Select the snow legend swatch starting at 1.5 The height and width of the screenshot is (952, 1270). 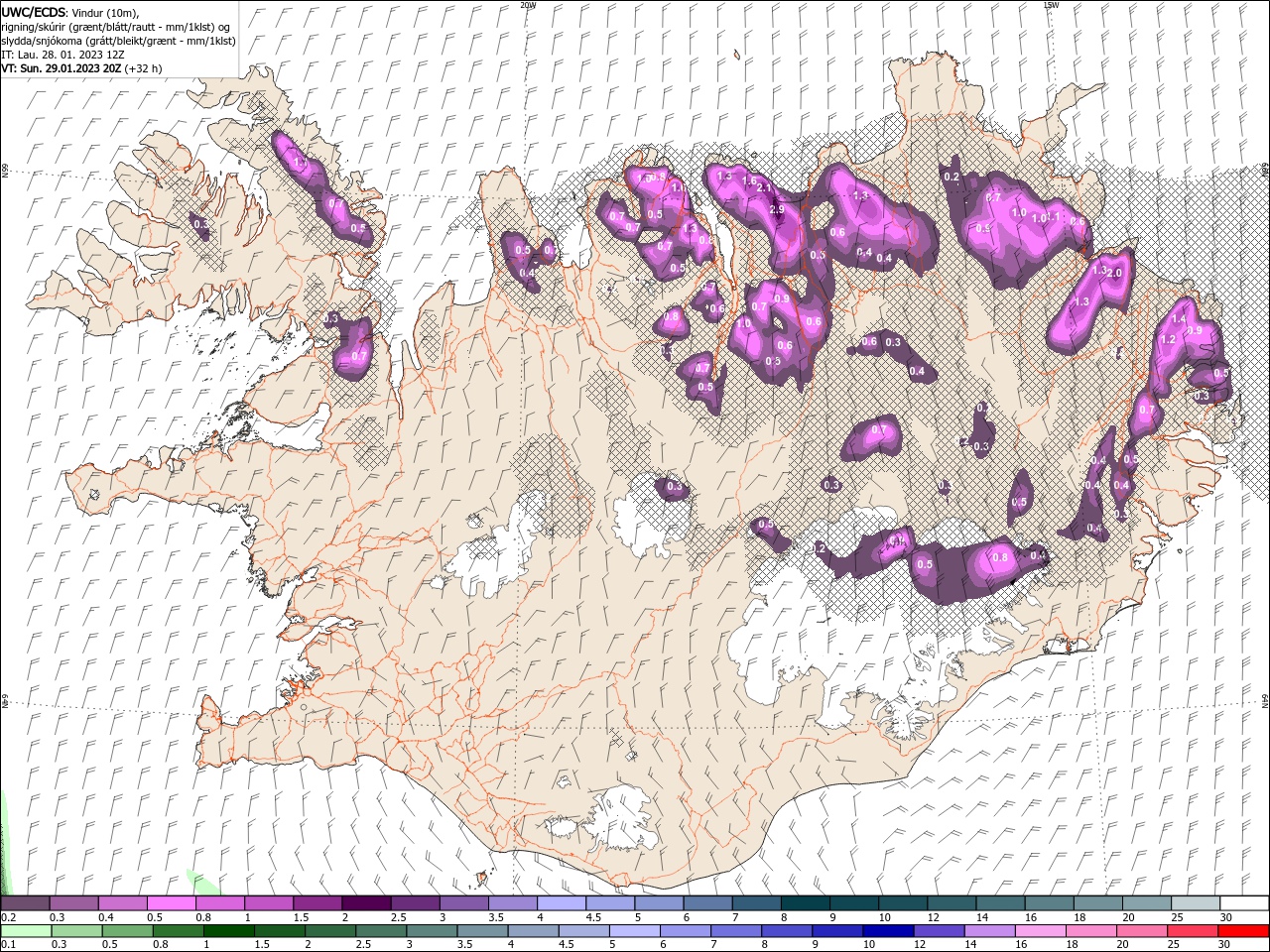(317, 903)
